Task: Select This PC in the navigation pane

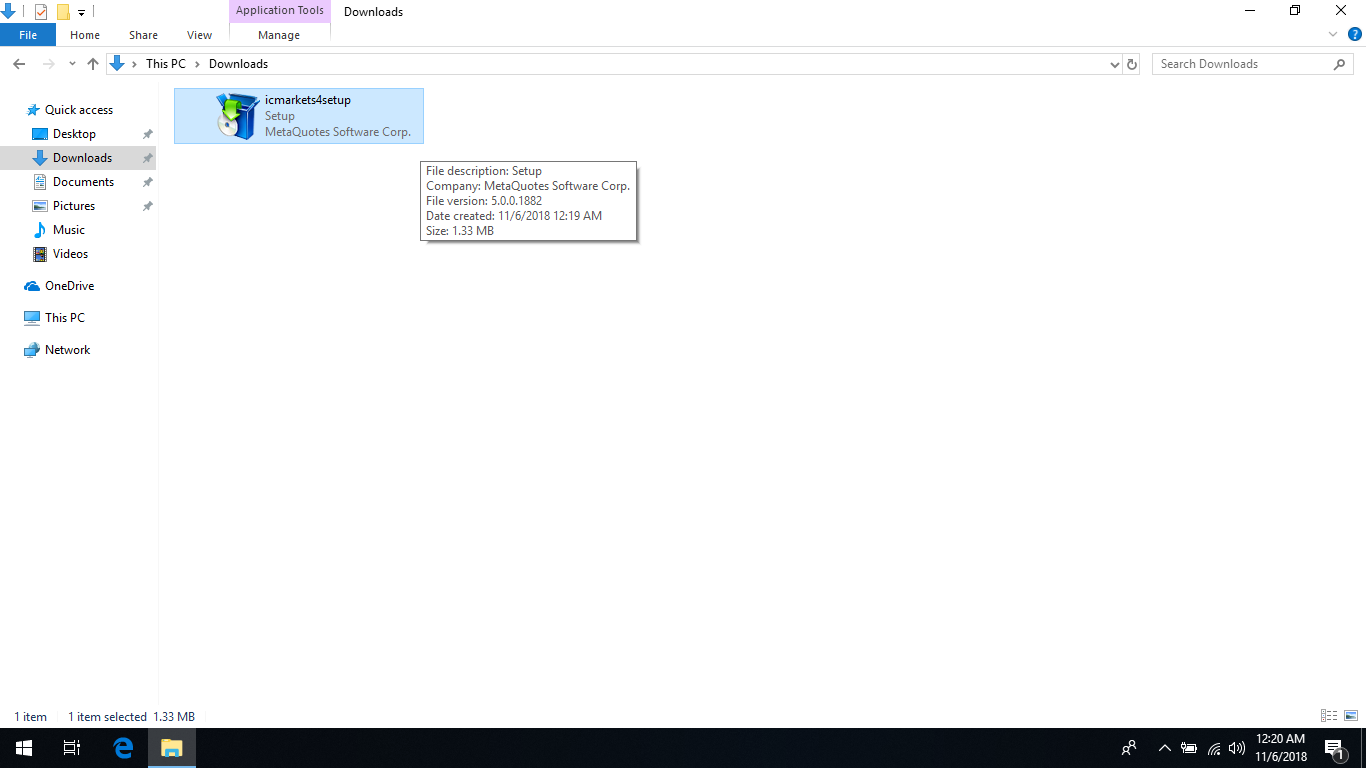Action: pyautogui.click(x=64, y=318)
